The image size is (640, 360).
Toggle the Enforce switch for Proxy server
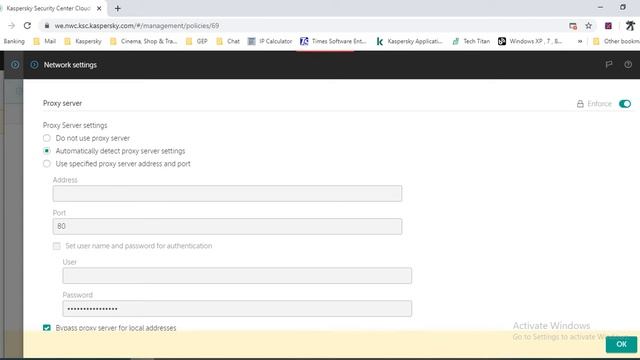click(x=625, y=104)
